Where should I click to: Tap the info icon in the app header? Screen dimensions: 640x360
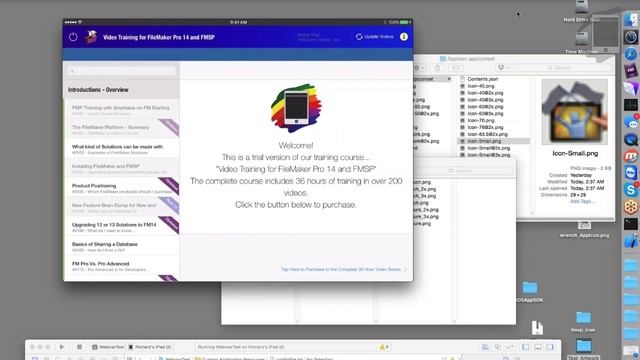[404, 37]
